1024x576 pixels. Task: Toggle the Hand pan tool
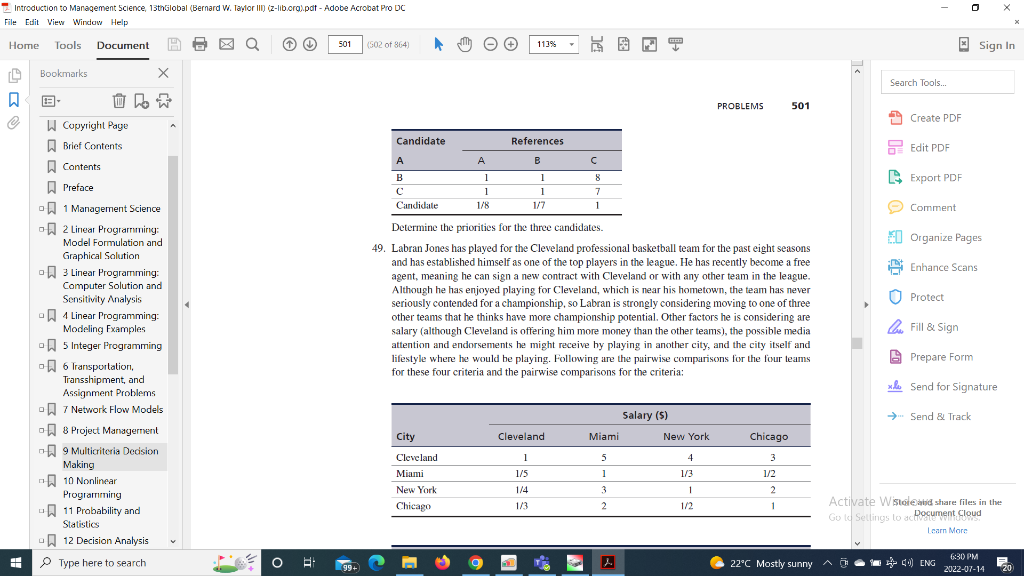coord(465,44)
